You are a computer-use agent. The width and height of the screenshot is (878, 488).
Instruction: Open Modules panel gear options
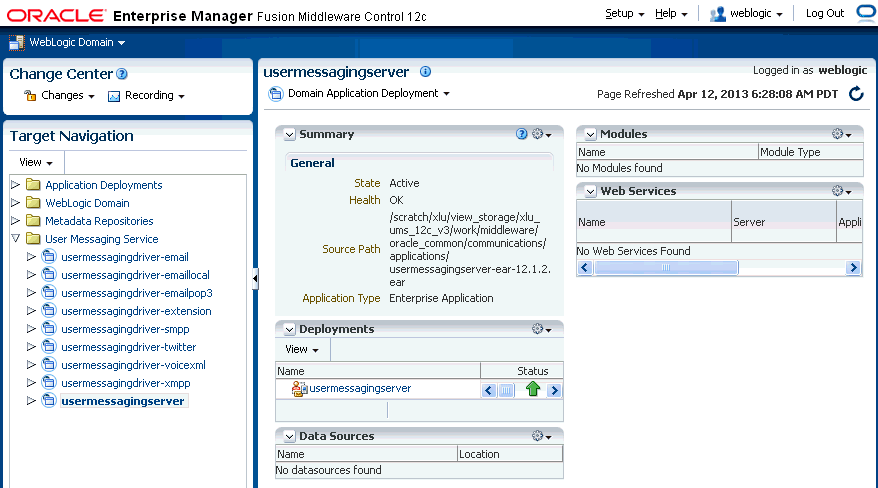[842, 134]
